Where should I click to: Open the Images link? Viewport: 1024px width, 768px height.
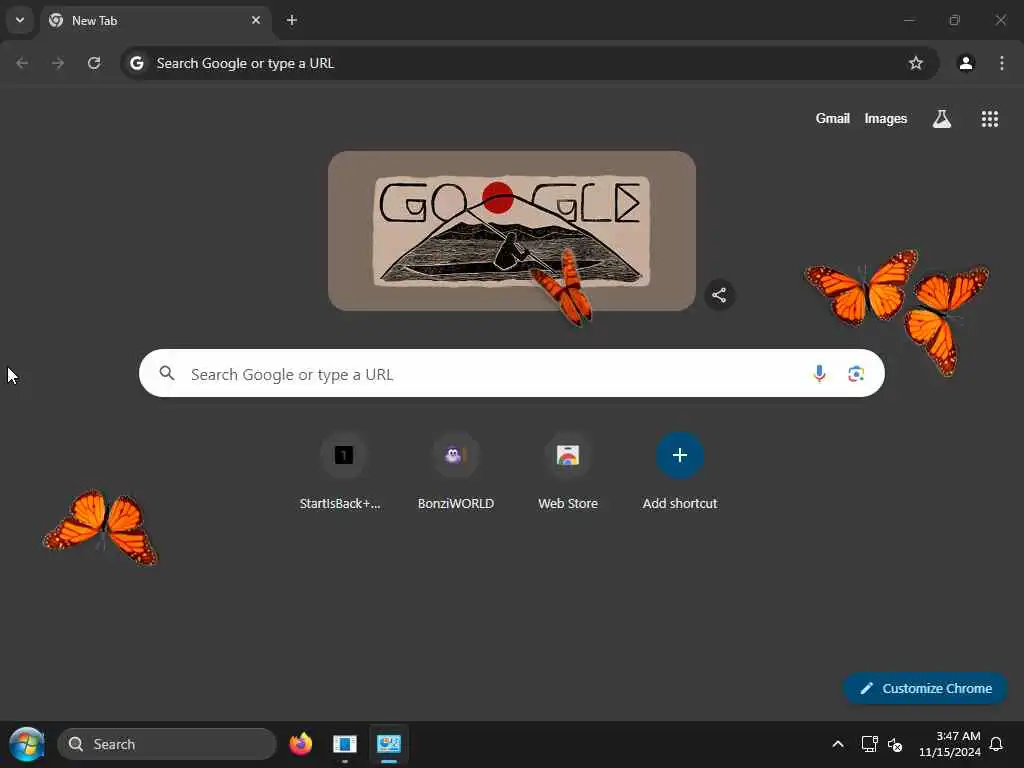[886, 119]
